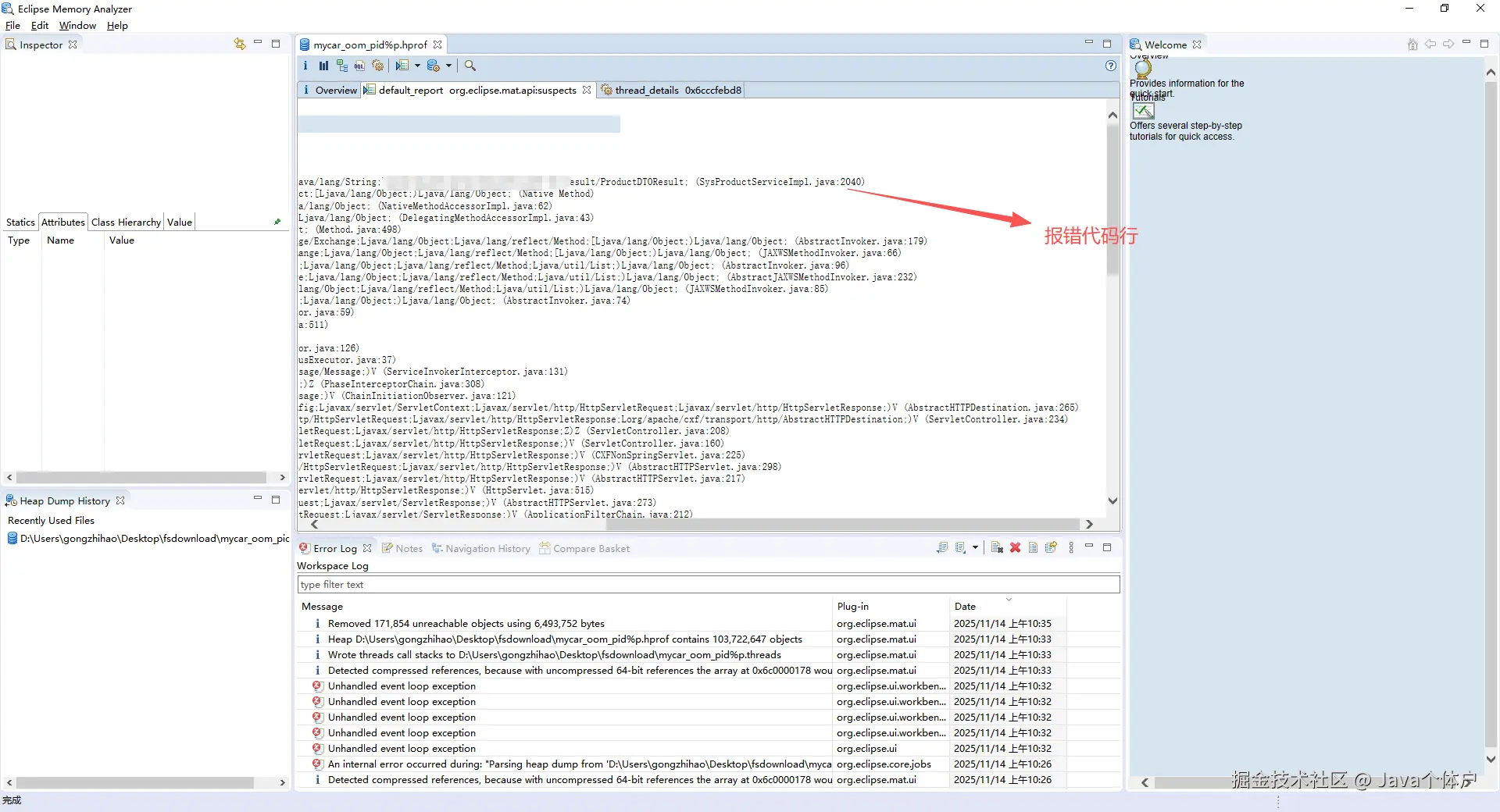Run the expert system reports
The image size is (1500, 812).
click(x=402, y=66)
